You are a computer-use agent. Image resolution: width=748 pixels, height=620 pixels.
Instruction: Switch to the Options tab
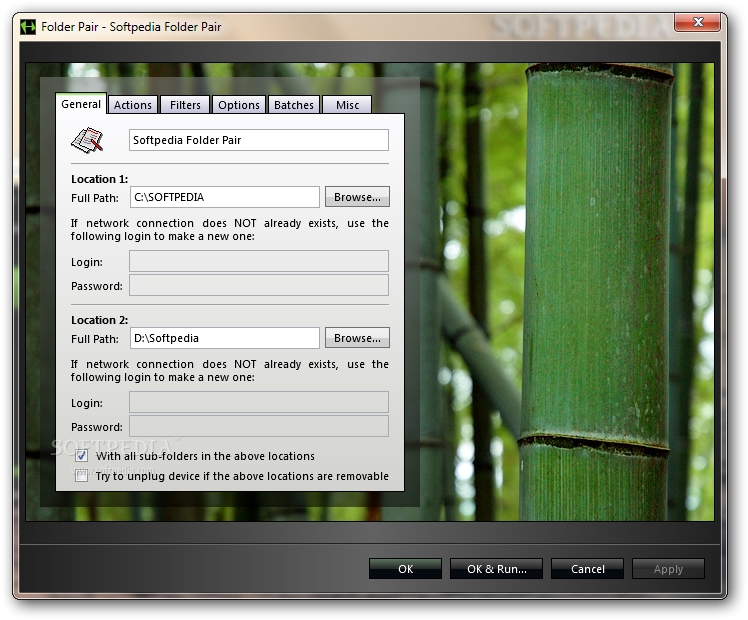click(239, 105)
